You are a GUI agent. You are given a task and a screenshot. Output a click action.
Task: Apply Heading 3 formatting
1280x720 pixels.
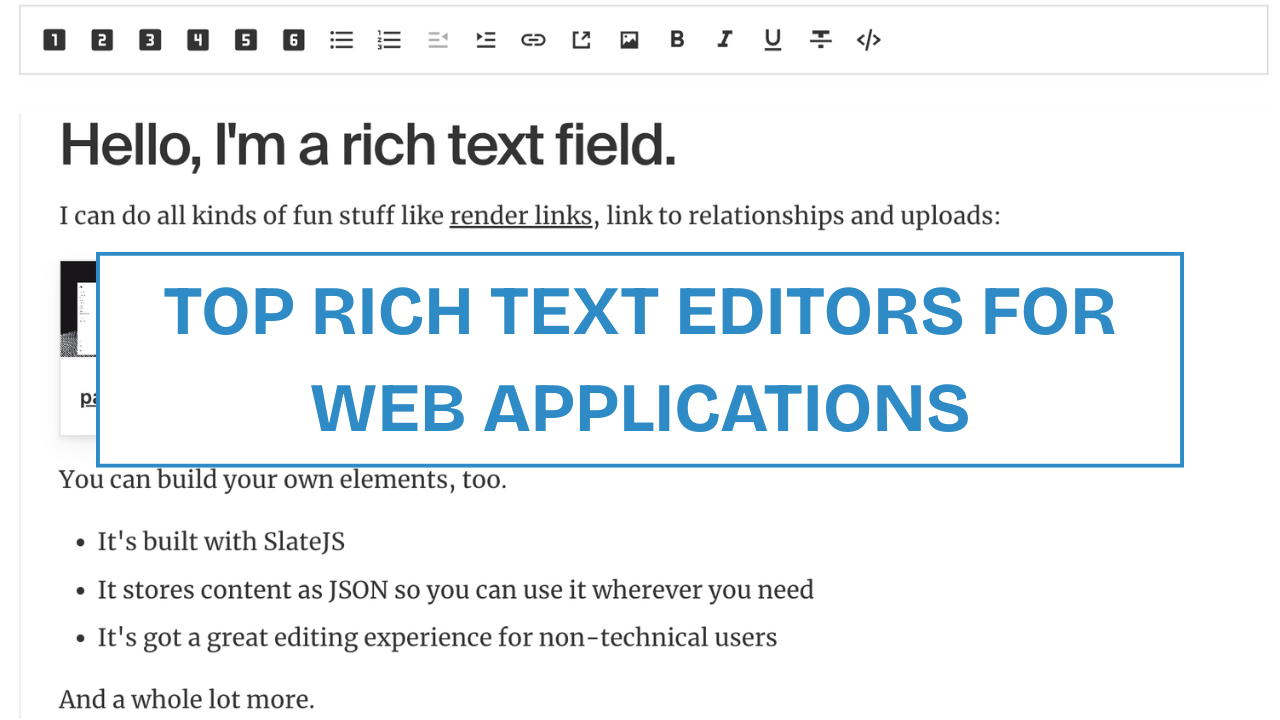click(x=150, y=40)
